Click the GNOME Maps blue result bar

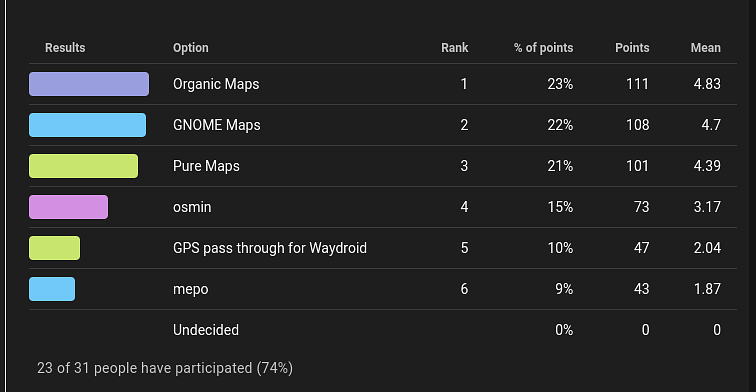pyautogui.click(x=87, y=125)
